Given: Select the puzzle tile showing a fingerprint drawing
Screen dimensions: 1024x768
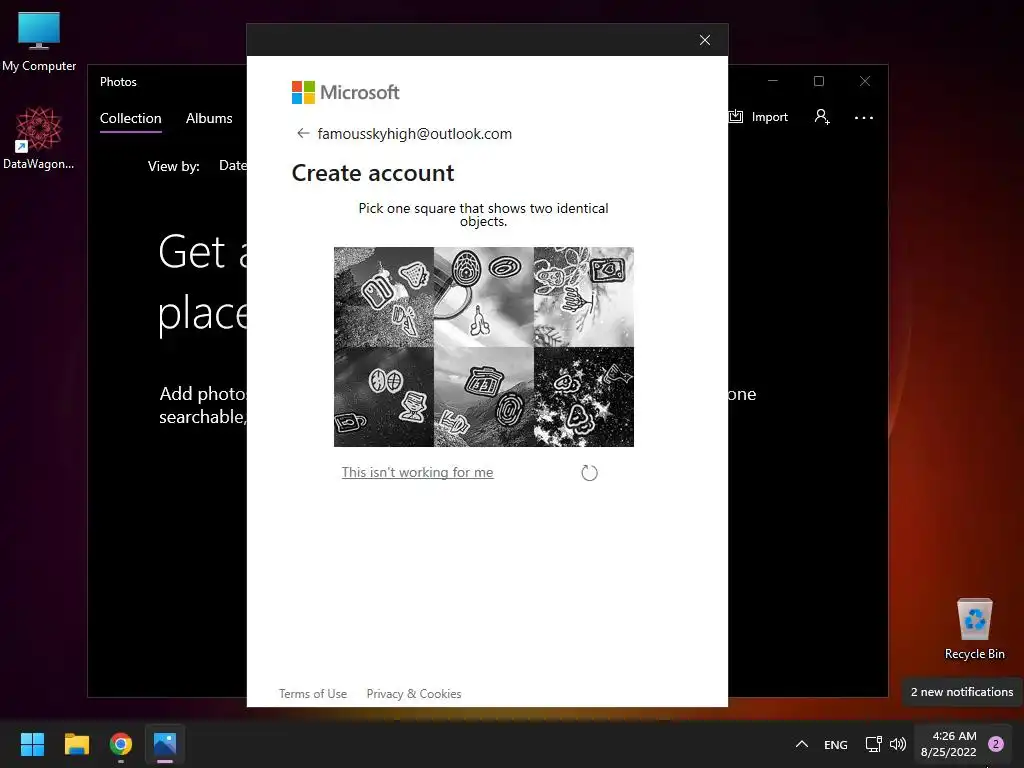Looking at the screenshot, I should click(484, 397).
